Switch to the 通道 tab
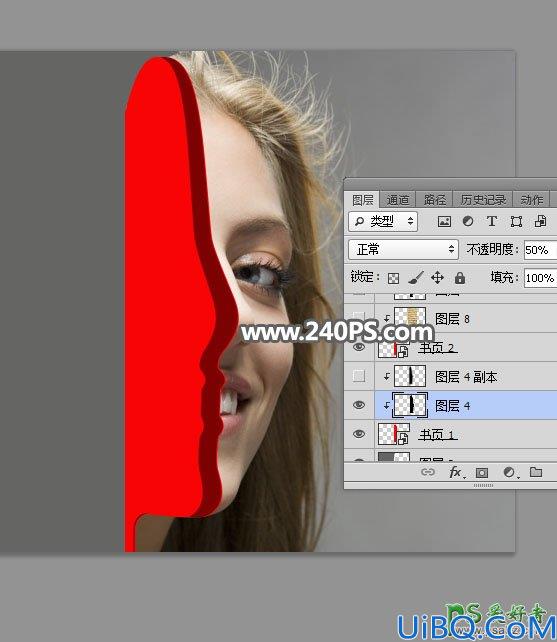The image size is (557, 642). coord(398,200)
